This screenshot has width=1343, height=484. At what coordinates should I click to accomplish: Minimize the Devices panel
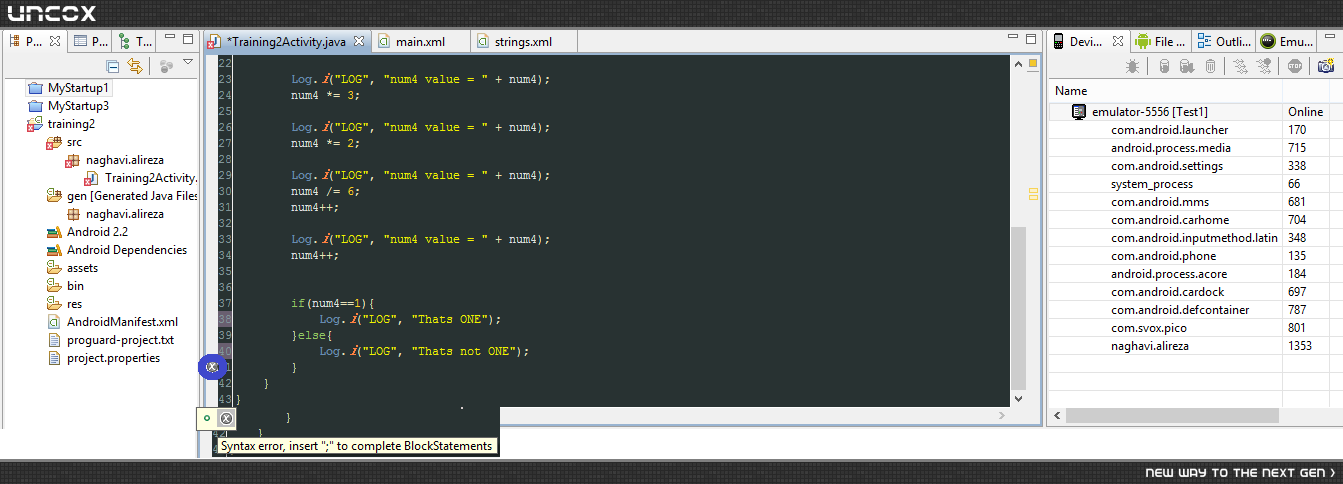click(x=1329, y=38)
